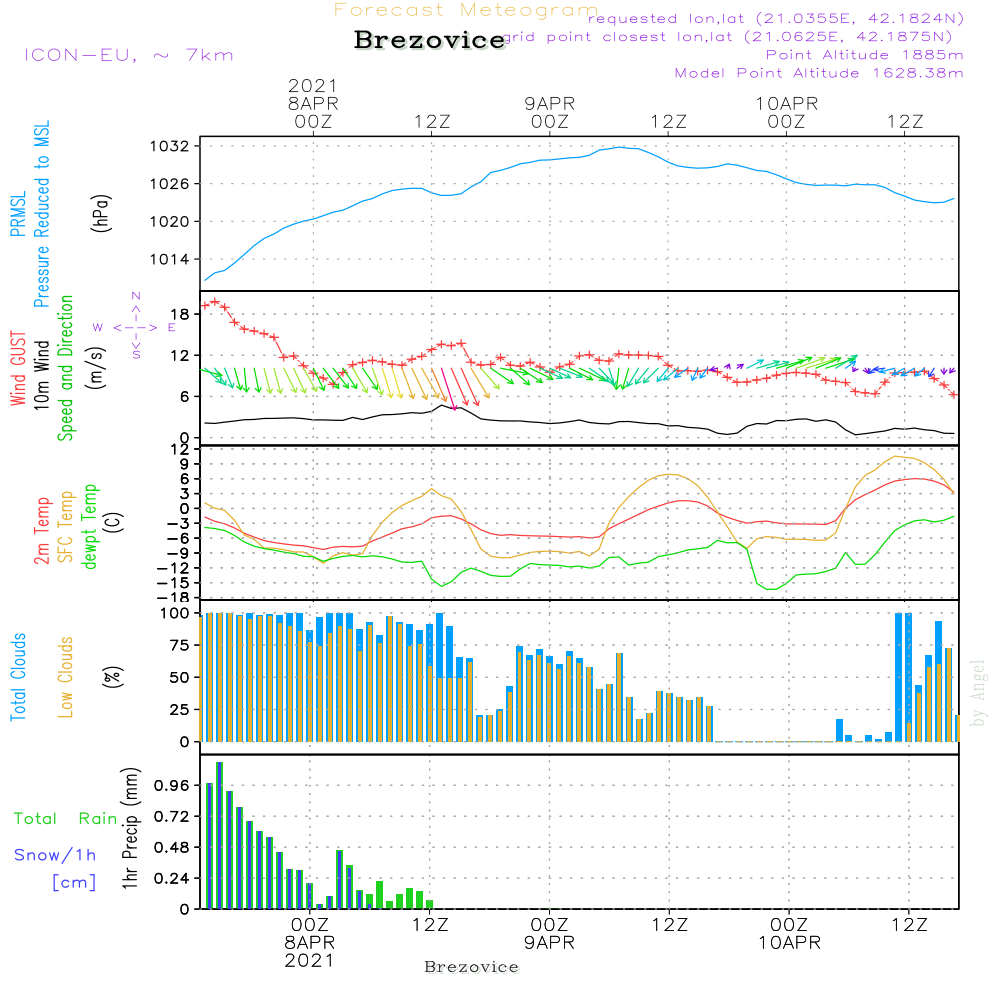Click the '1hr Precip (mm)' axis label
Image resolution: width=1000 pixels, height=1000 pixels.
(130, 828)
